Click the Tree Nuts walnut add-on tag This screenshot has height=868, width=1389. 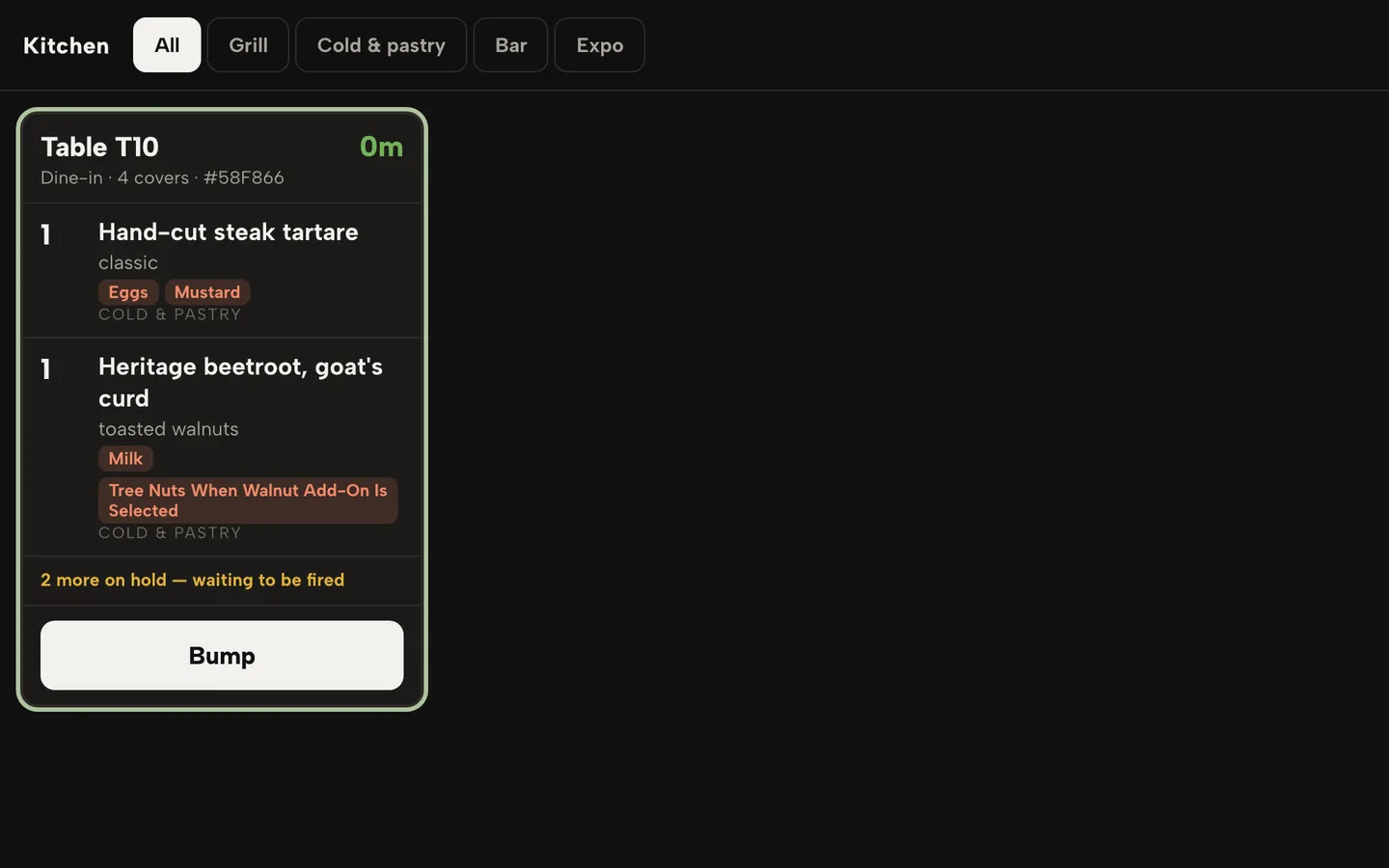click(x=248, y=501)
